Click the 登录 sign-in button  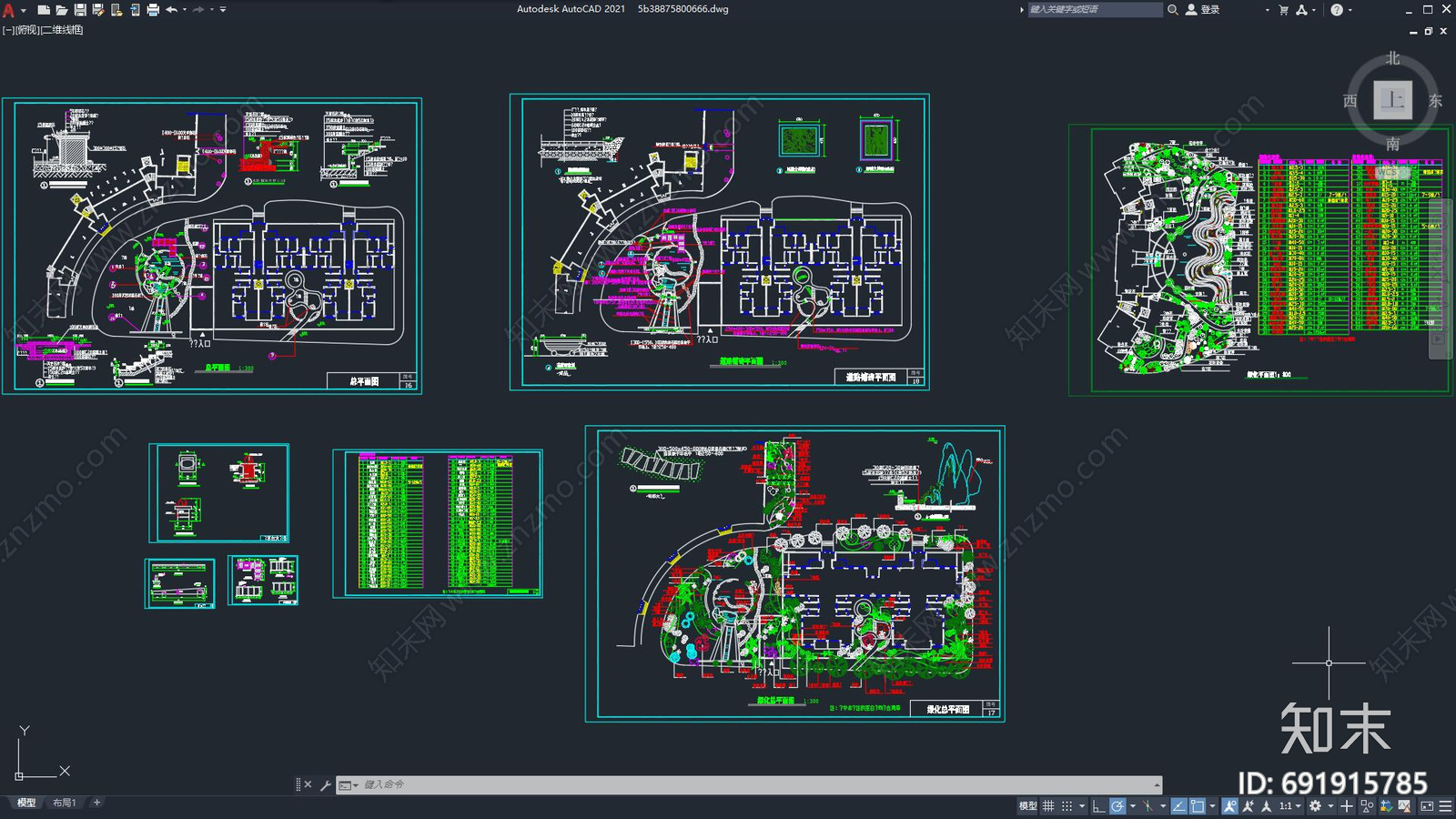1203,10
